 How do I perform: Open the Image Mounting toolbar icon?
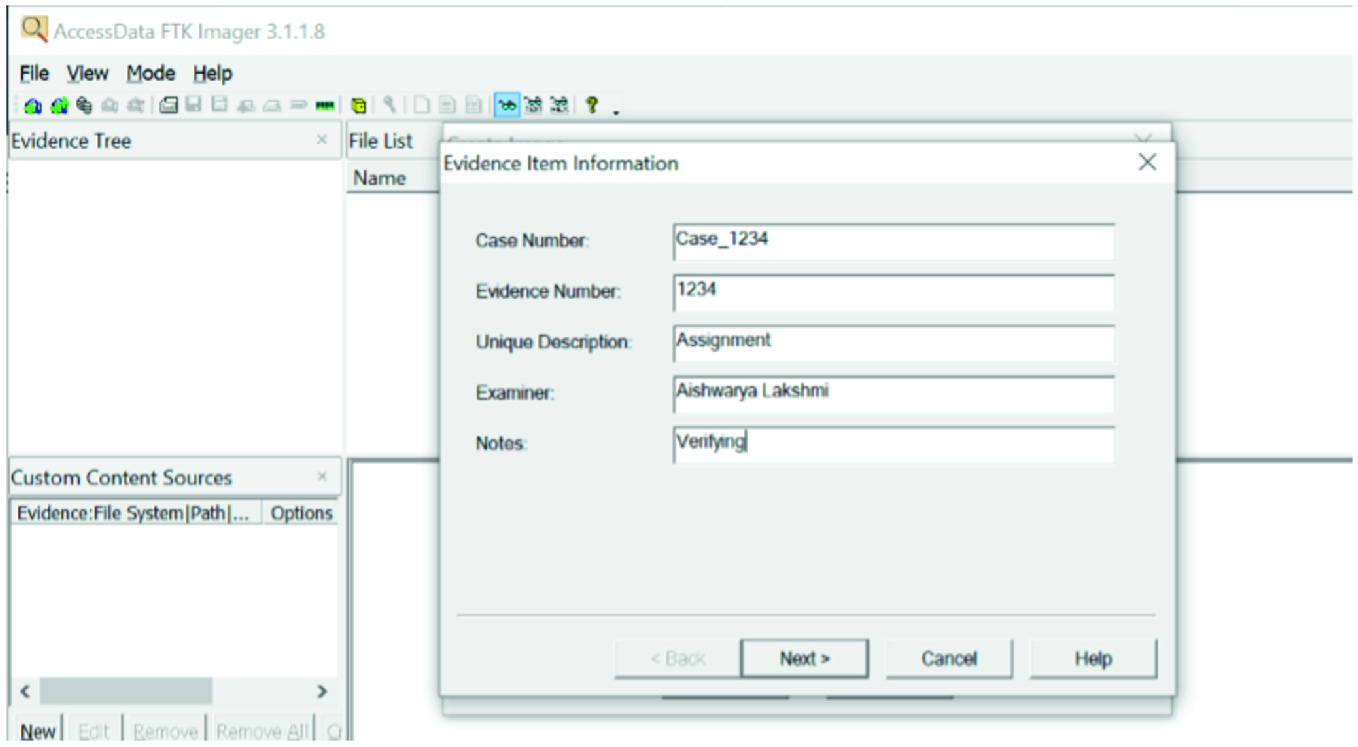tap(84, 105)
